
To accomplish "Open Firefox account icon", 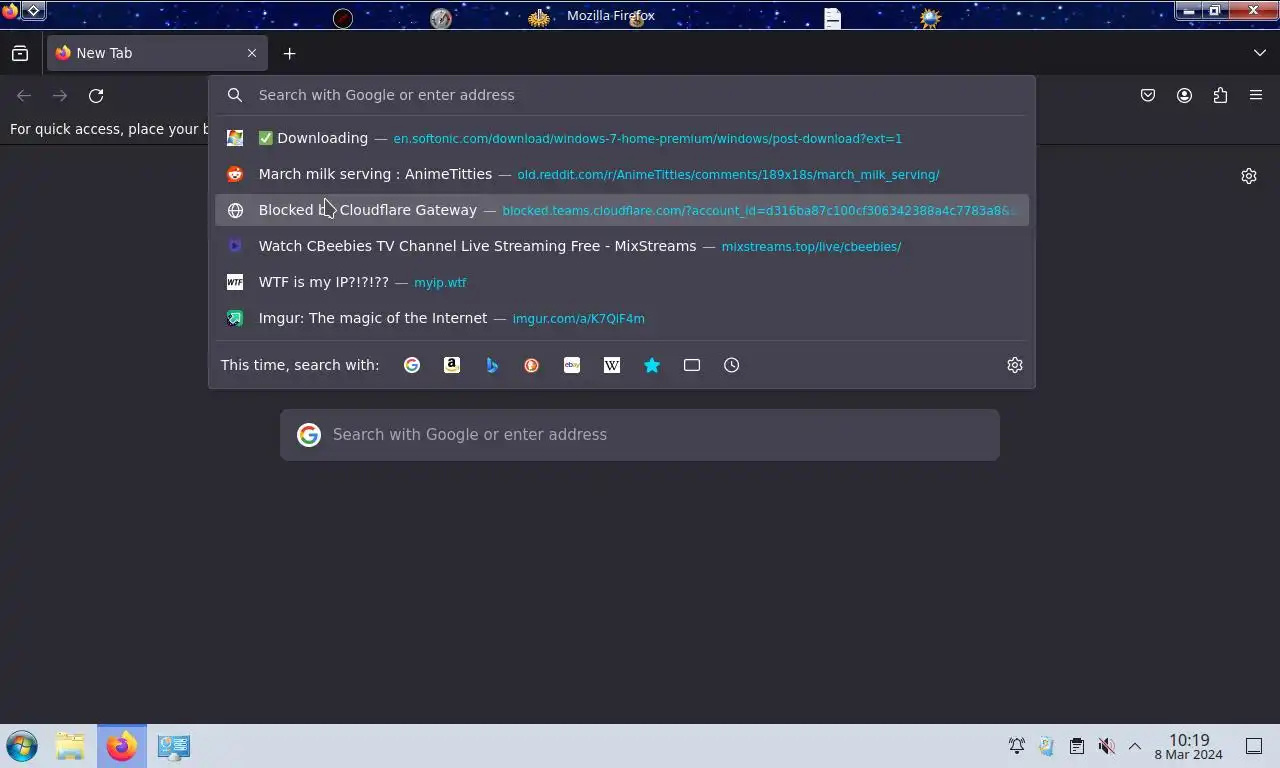I will click(x=1184, y=95).
